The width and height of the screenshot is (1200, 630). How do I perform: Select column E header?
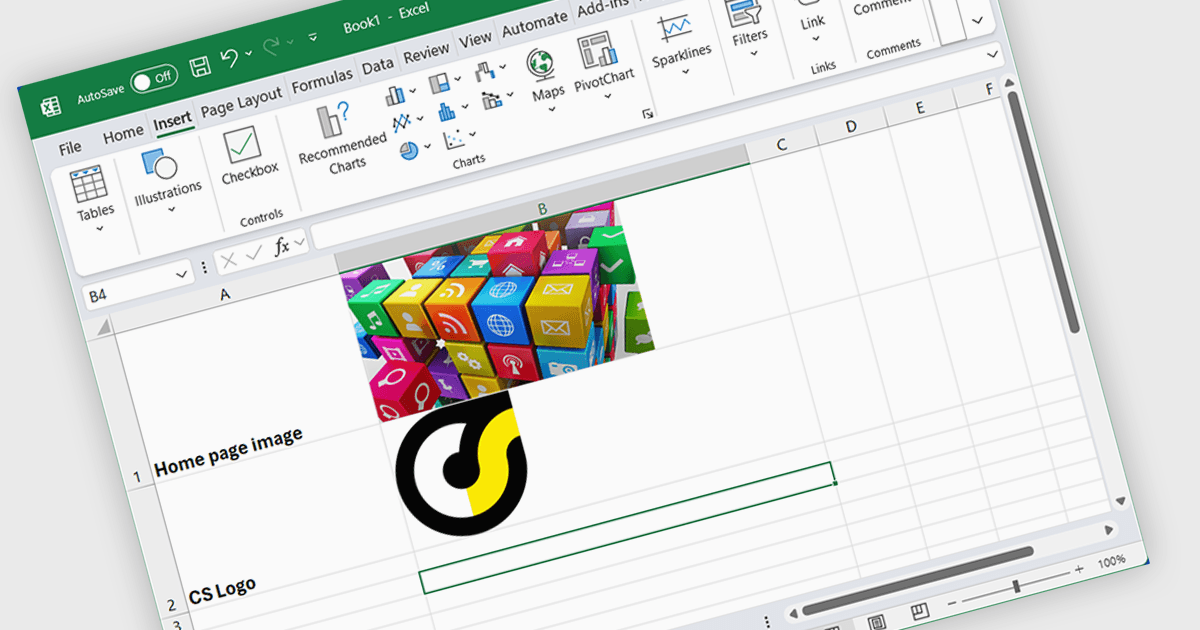(919, 109)
